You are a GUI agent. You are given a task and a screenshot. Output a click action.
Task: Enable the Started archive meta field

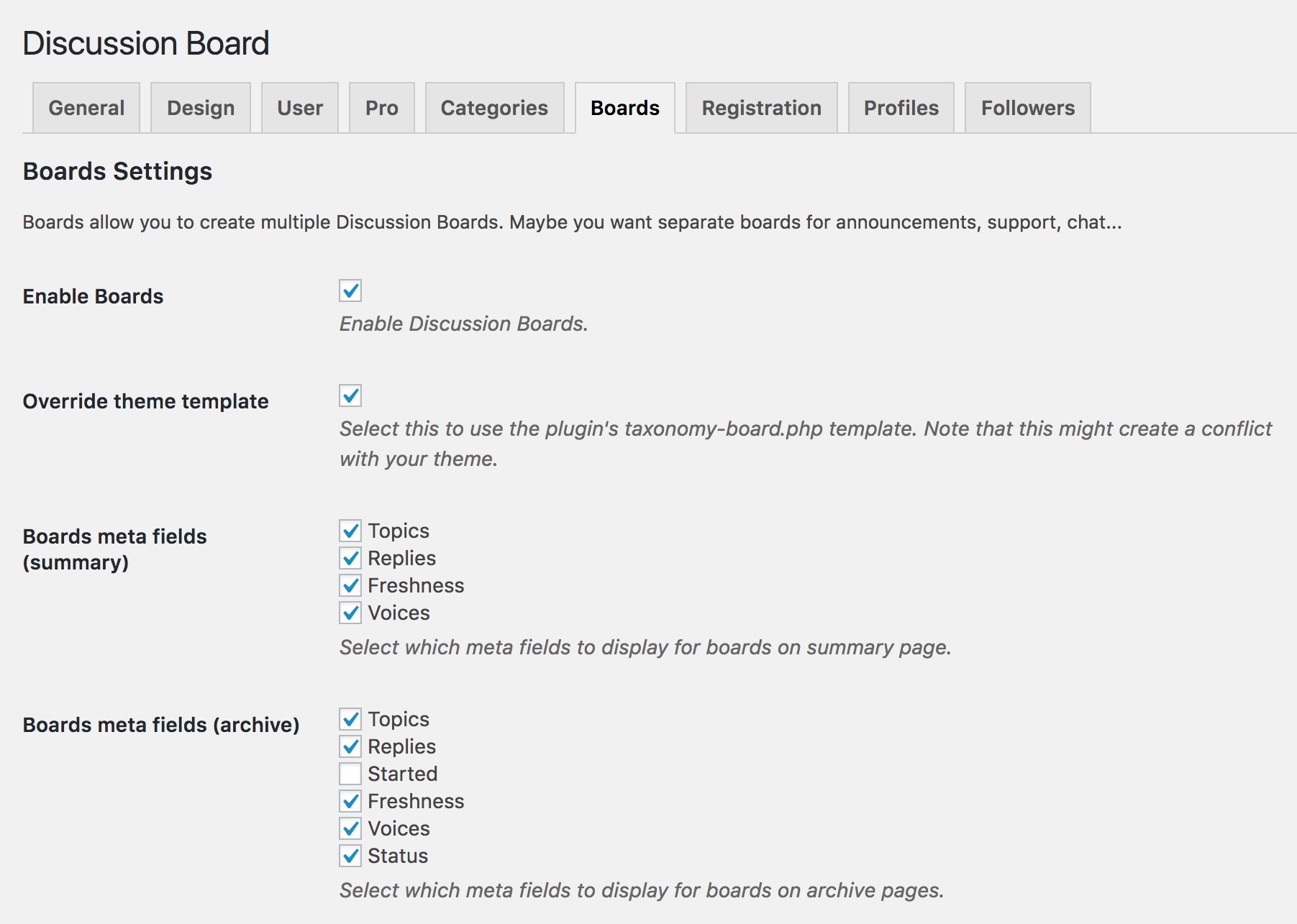(350, 774)
